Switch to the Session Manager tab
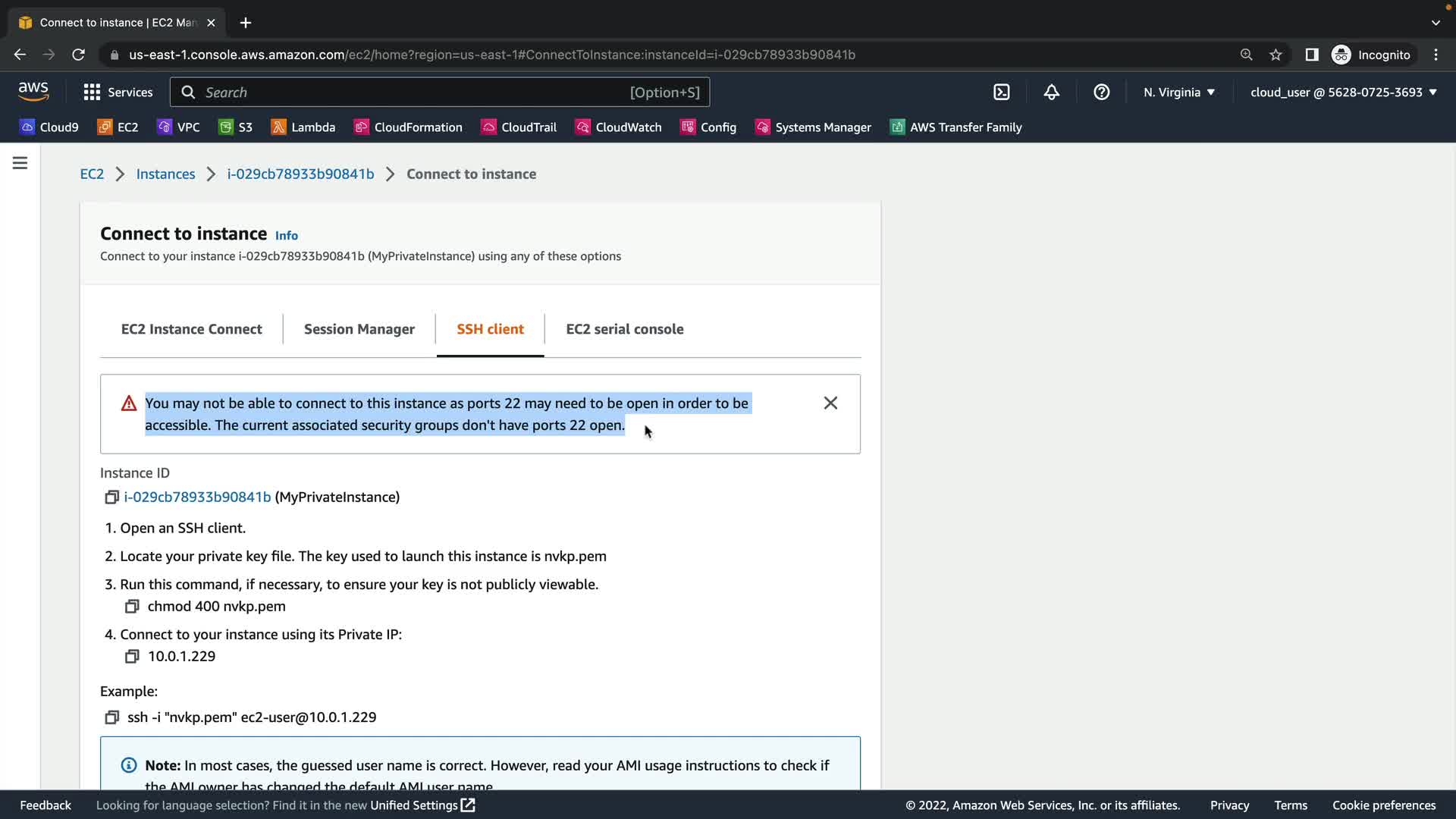The height and width of the screenshot is (819, 1456). pos(359,329)
